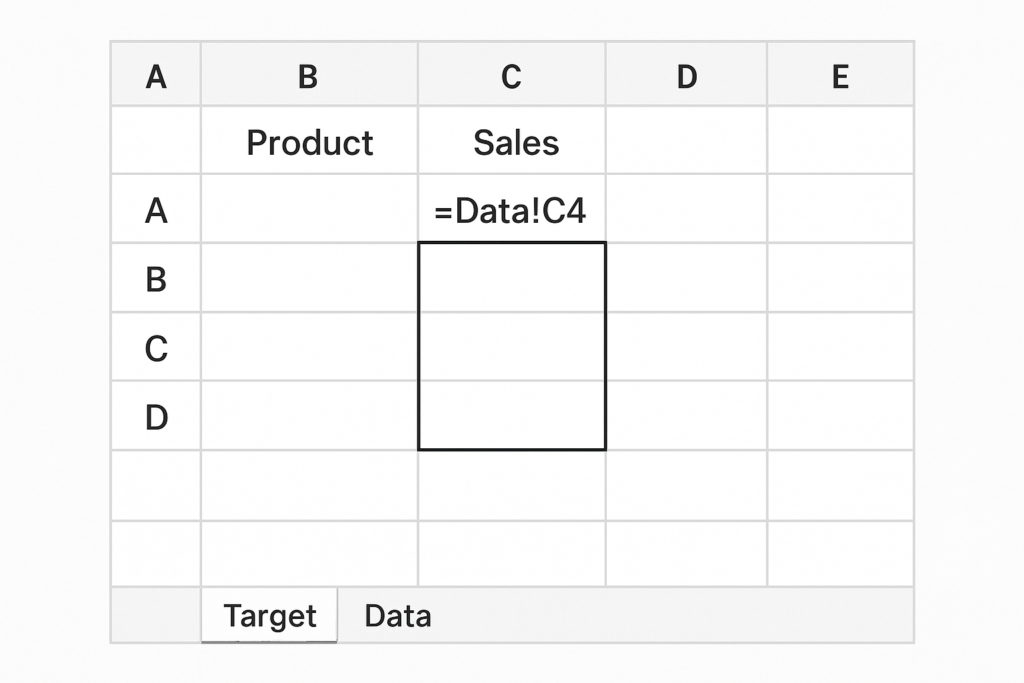Select the Sales header cell
Image resolution: width=1024 pixels, height=683 pixels.
click(x=511, y=140)
